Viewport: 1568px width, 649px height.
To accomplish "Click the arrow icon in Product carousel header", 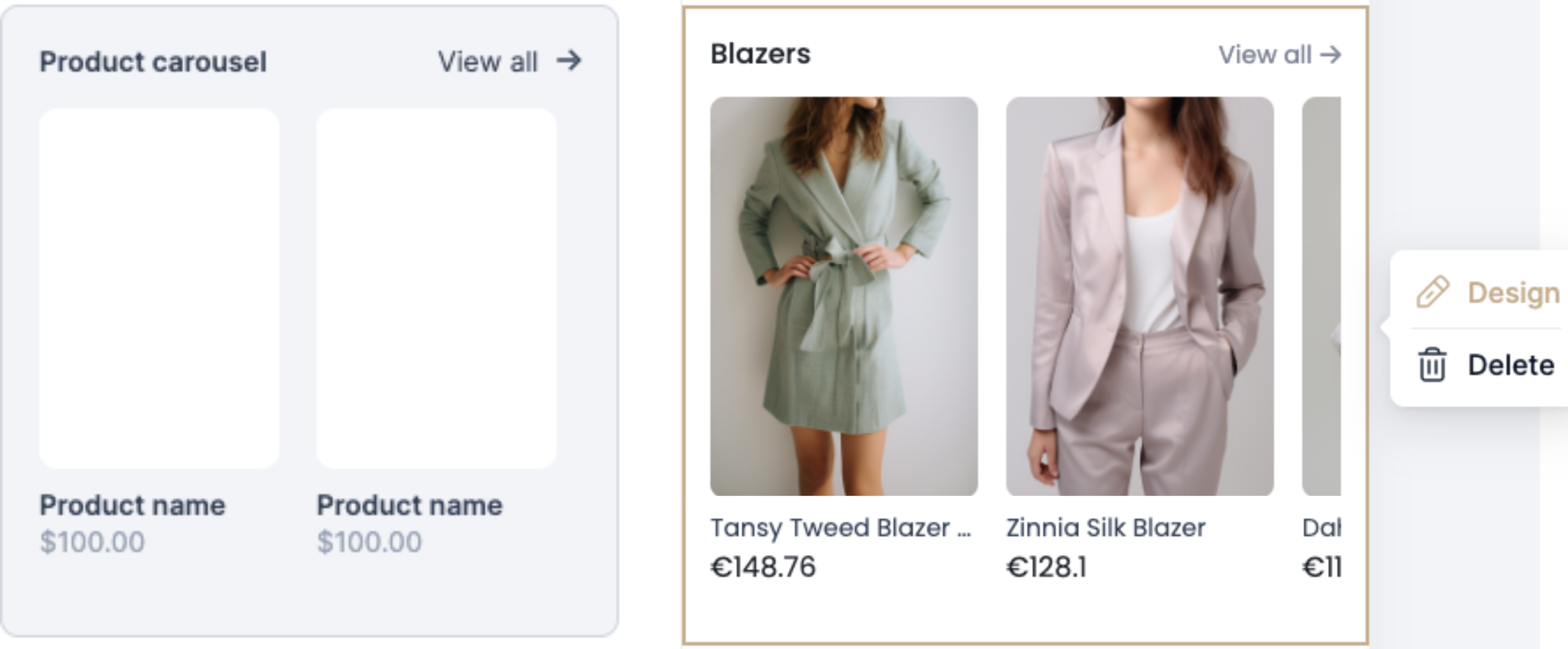I will 569,61.
